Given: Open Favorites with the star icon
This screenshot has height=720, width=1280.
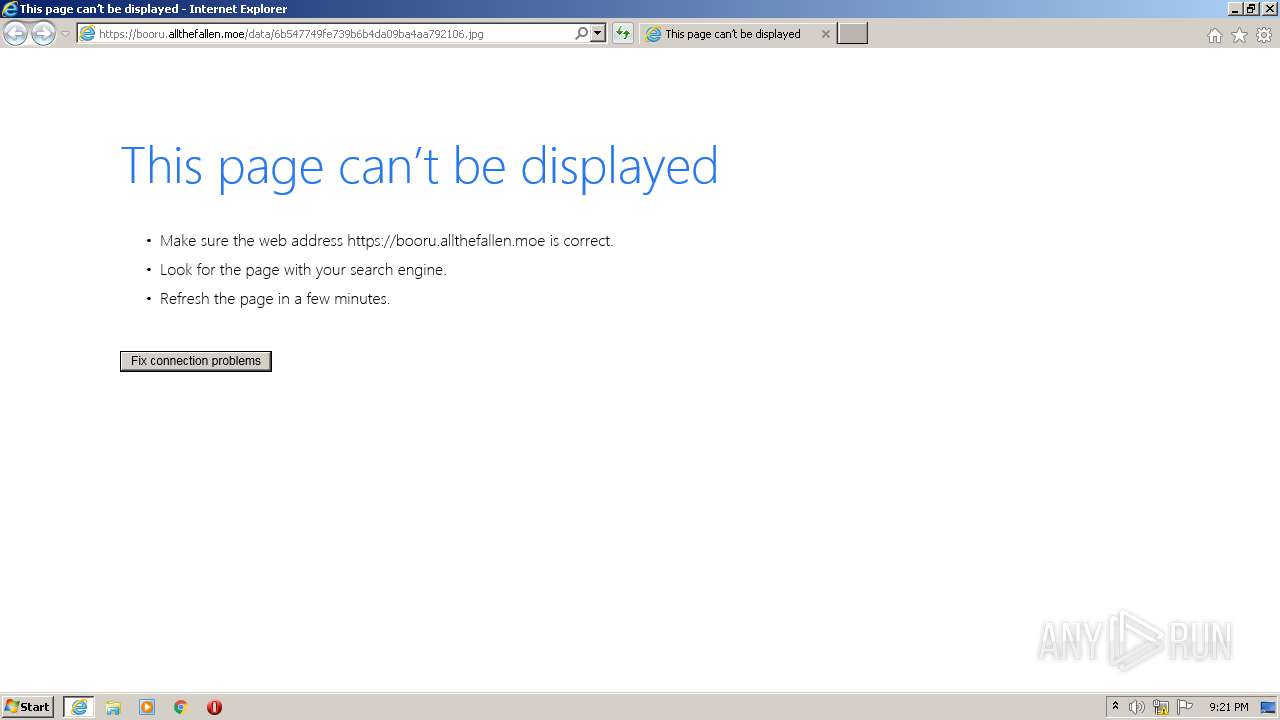Looking at the screenshot, I should pos(1239,35).
